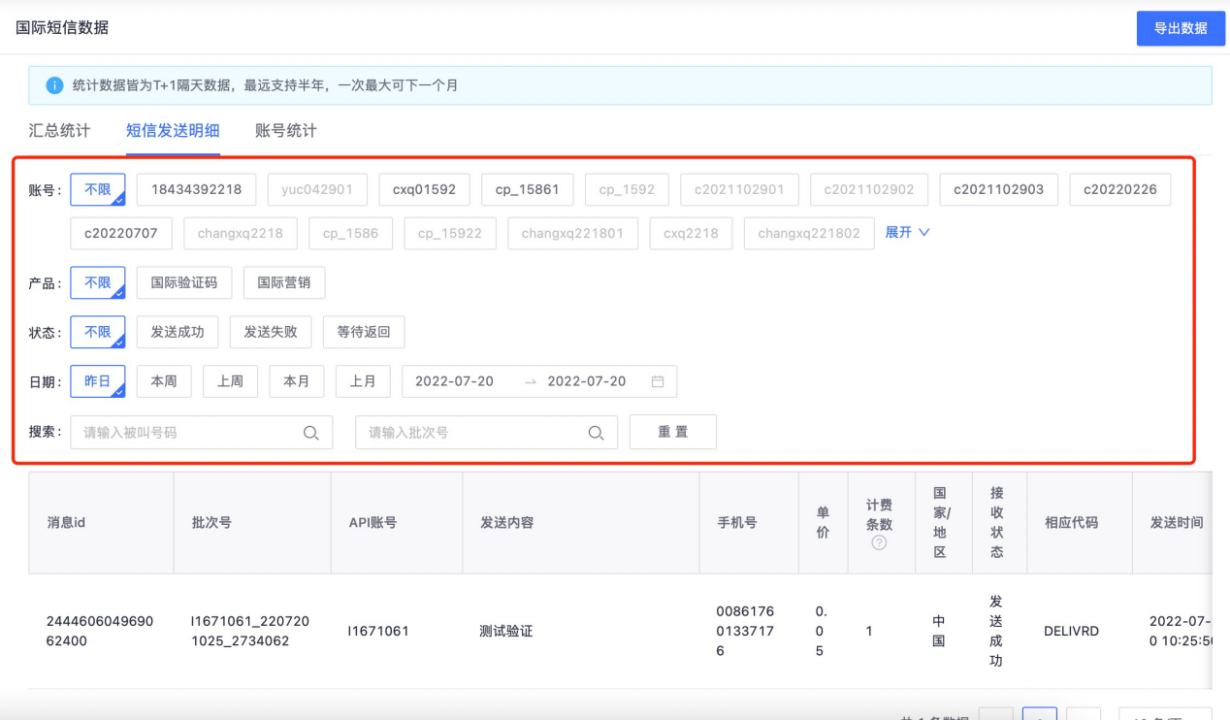Image resolution: width=1230 pixels, height=720 pixels.
Task: Click message id 244460604969062400 cell
Action: click(100, 631)
